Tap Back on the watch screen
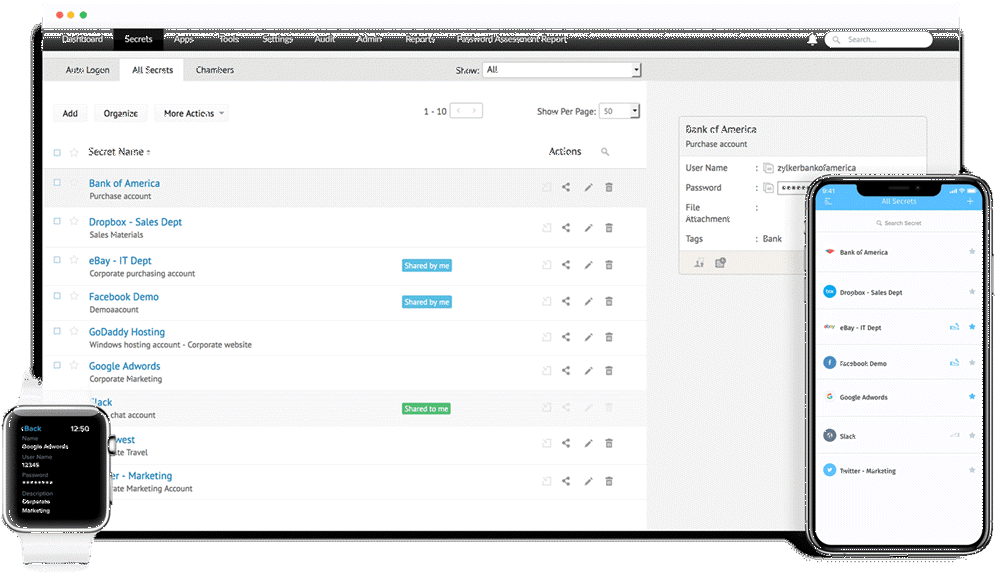The image size is (1000, 573). pyautogui.click(x=31, y=428)
